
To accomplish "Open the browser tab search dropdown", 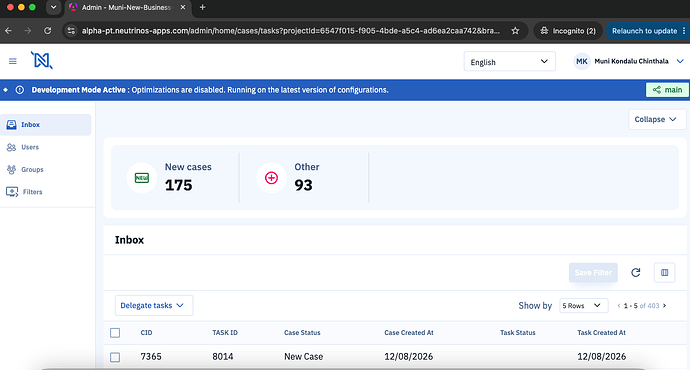I will [53, 7].
